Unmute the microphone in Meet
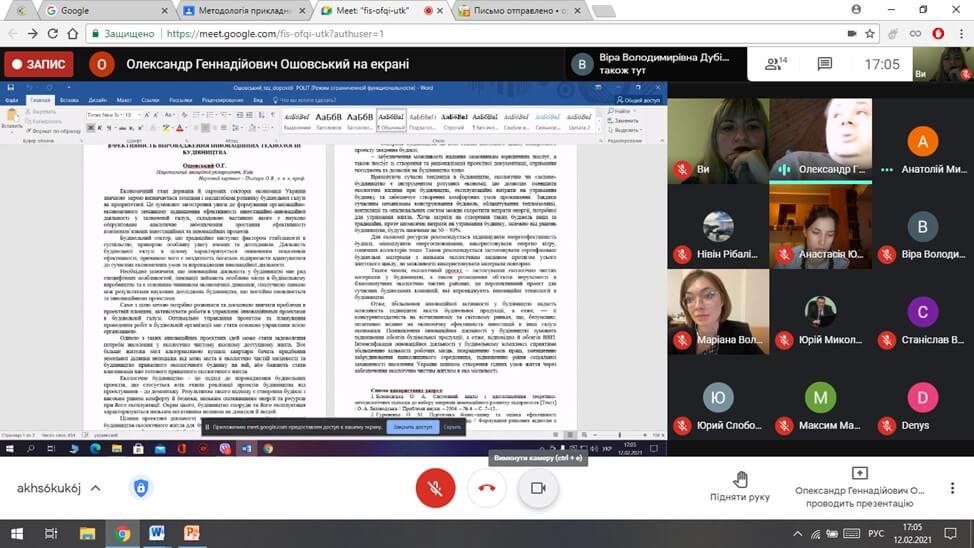Image resolution: width=974 pixels, height=548 pixels. pyautogui.click(x=435, y=488)
